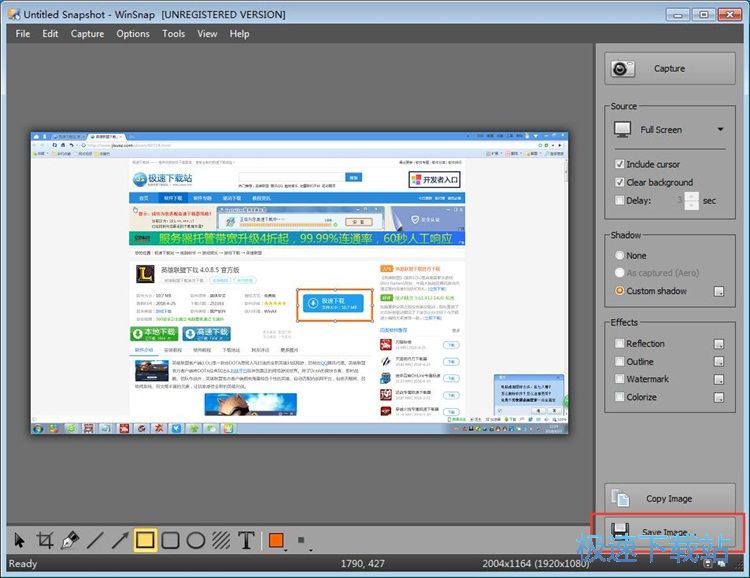The height and width of the screenshot is (578, 750).
Task: Enable the Delay checkbox
Action: 619,200
